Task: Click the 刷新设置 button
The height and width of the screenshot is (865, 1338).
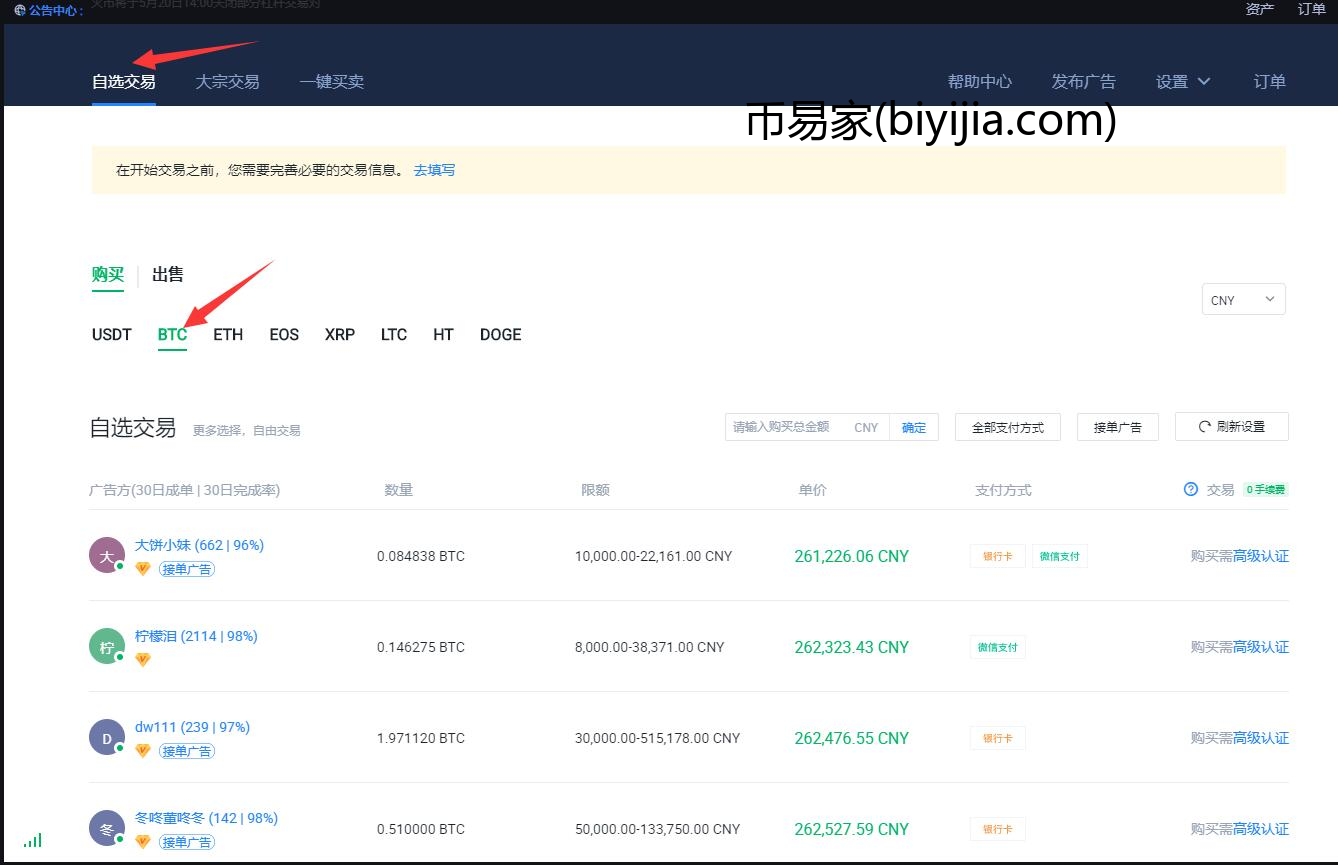Action: click(1231, 427)
